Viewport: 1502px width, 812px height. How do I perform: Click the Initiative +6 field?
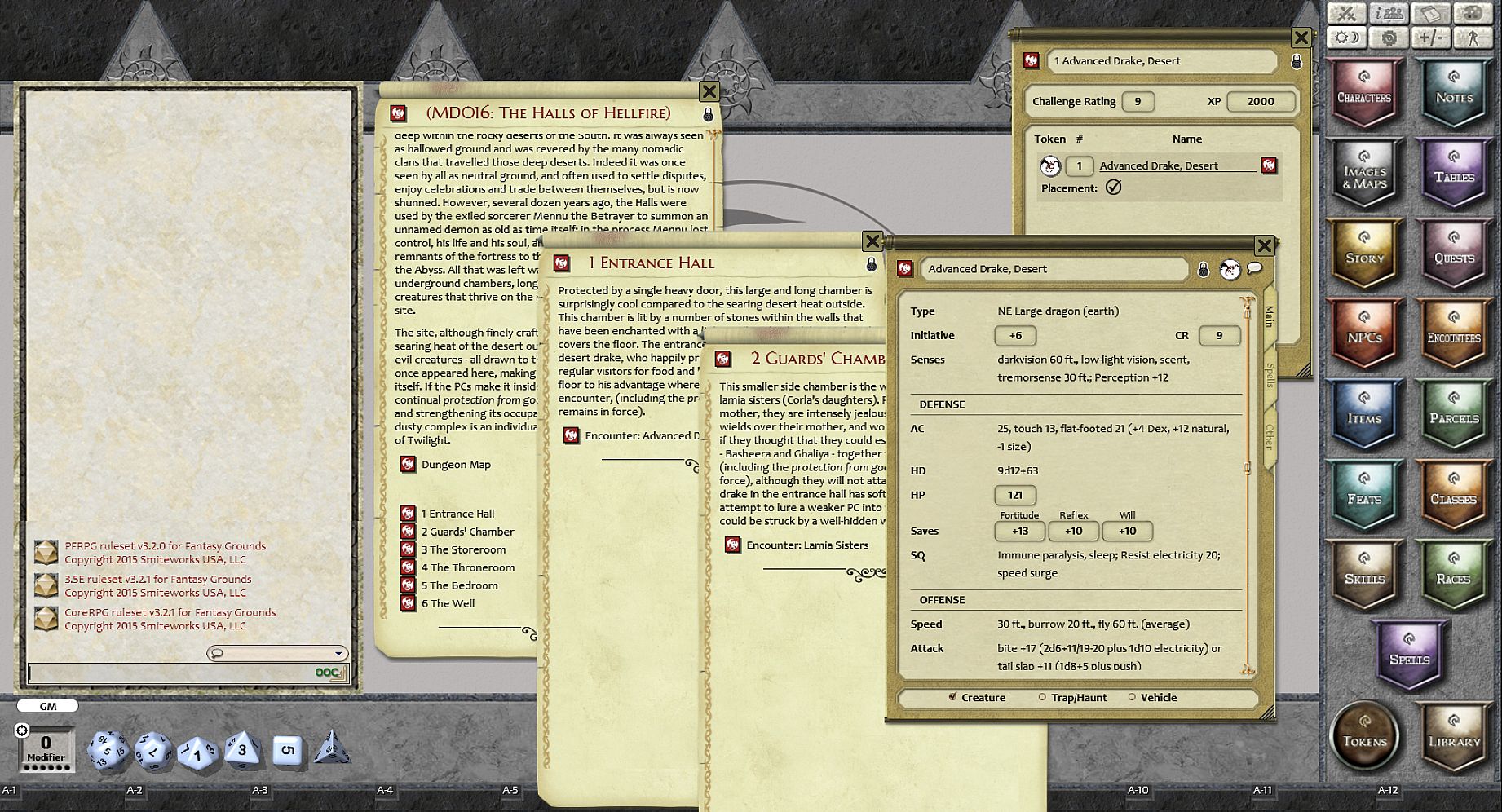click(x=1015, y=336)
